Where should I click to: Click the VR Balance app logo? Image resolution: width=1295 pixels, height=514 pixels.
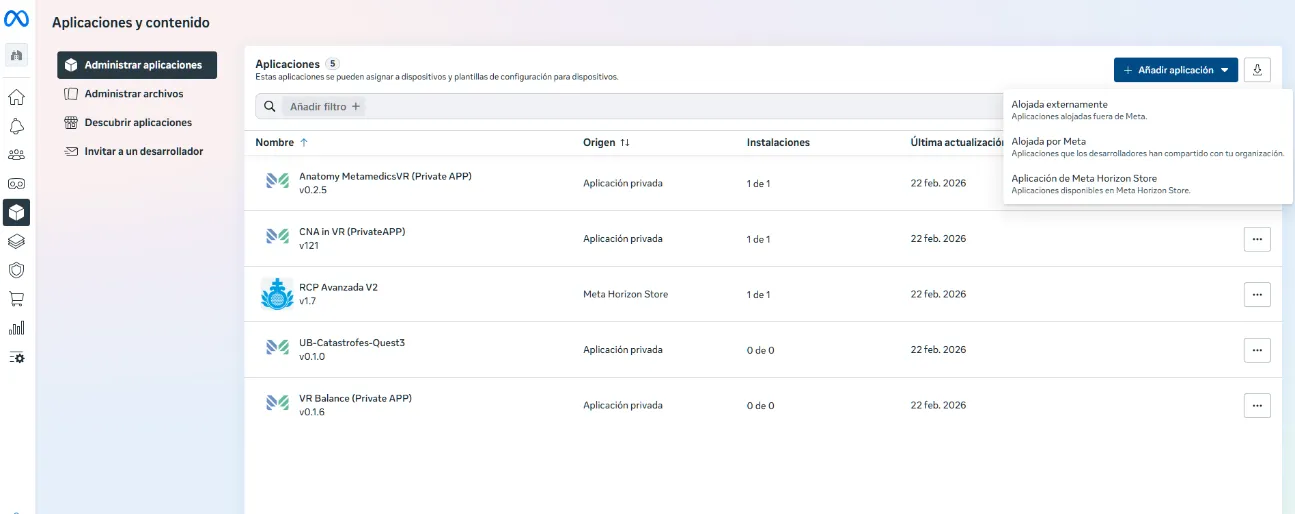(x=277, y=403)
